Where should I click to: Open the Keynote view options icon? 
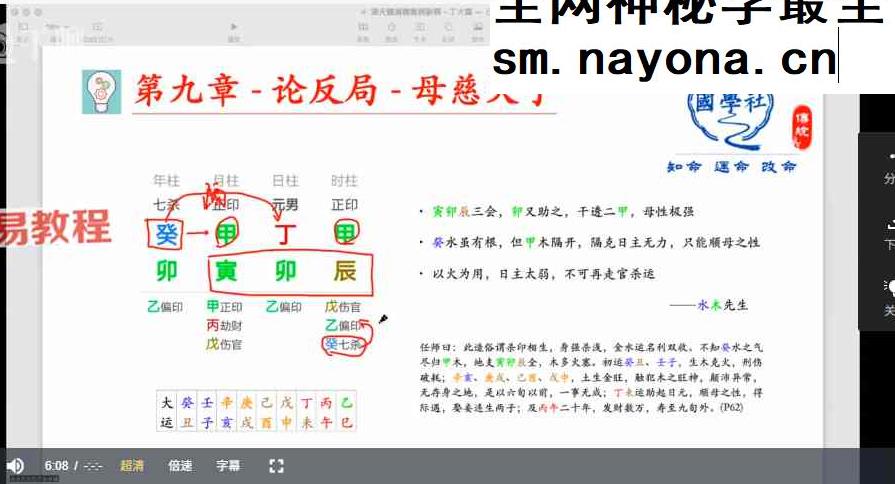pos(23,27)
